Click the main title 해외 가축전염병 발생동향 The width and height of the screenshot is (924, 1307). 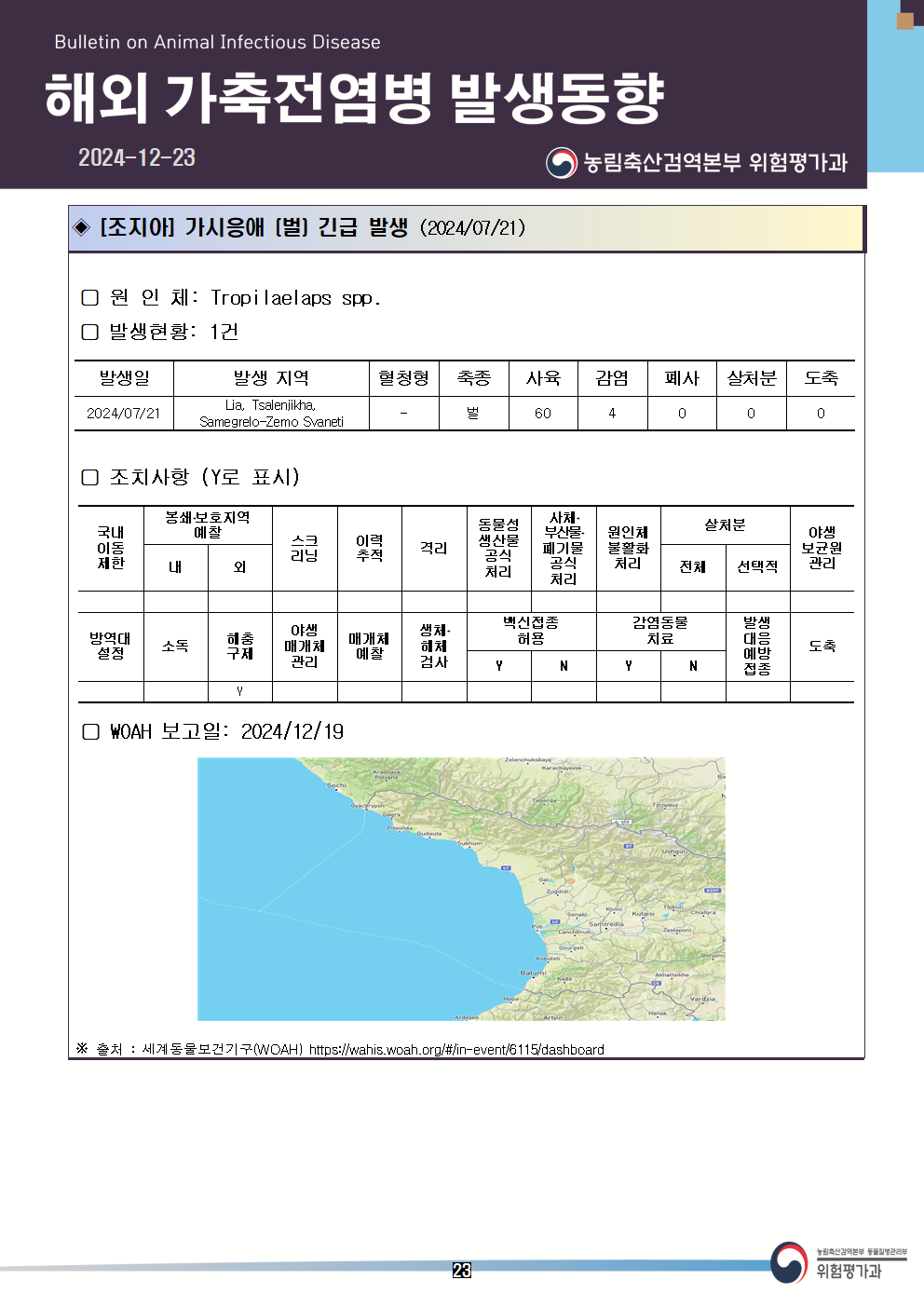pos(355,97)
